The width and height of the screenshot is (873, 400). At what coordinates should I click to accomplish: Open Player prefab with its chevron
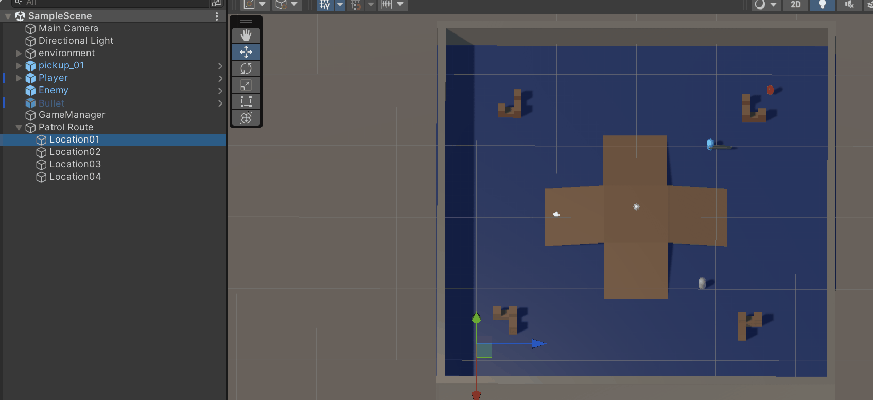(x=220, y=79)
